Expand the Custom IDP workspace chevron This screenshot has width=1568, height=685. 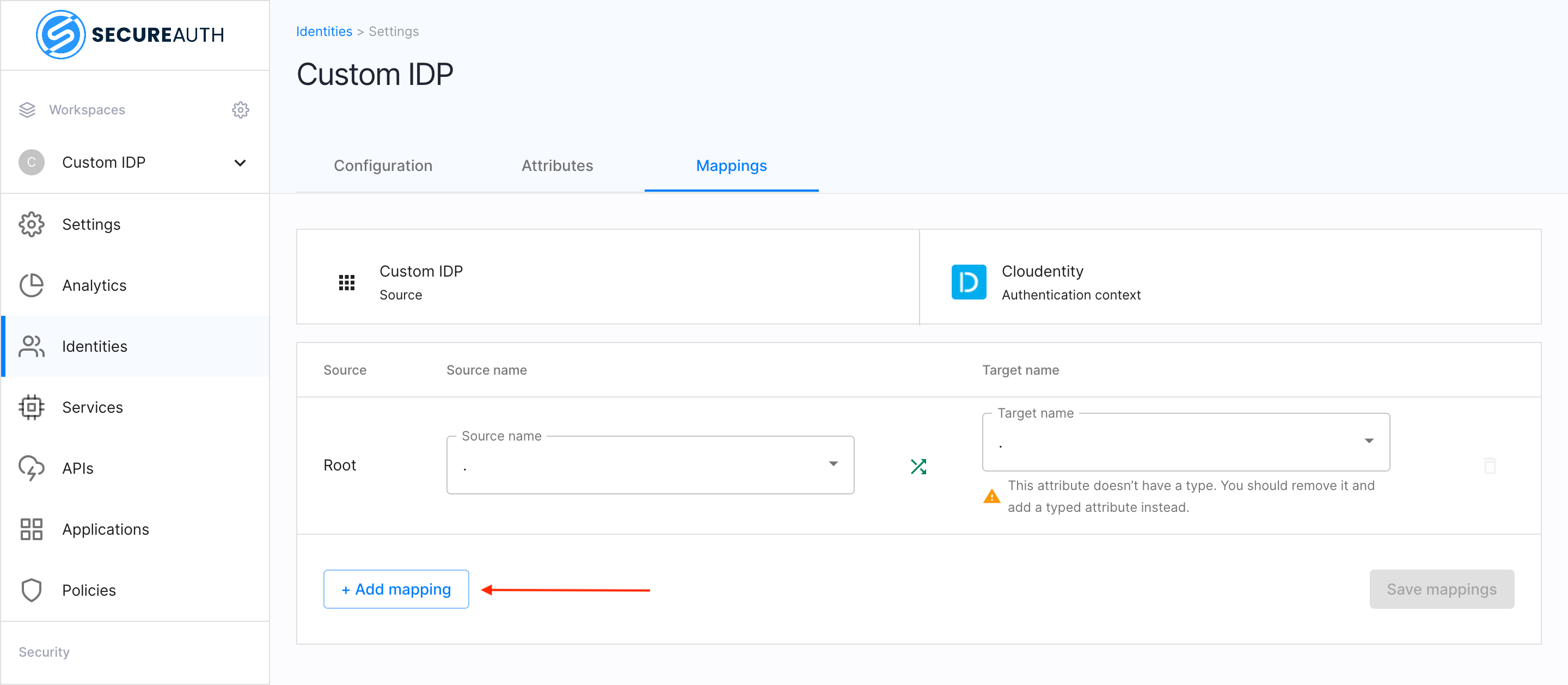(x=241, y=163)
